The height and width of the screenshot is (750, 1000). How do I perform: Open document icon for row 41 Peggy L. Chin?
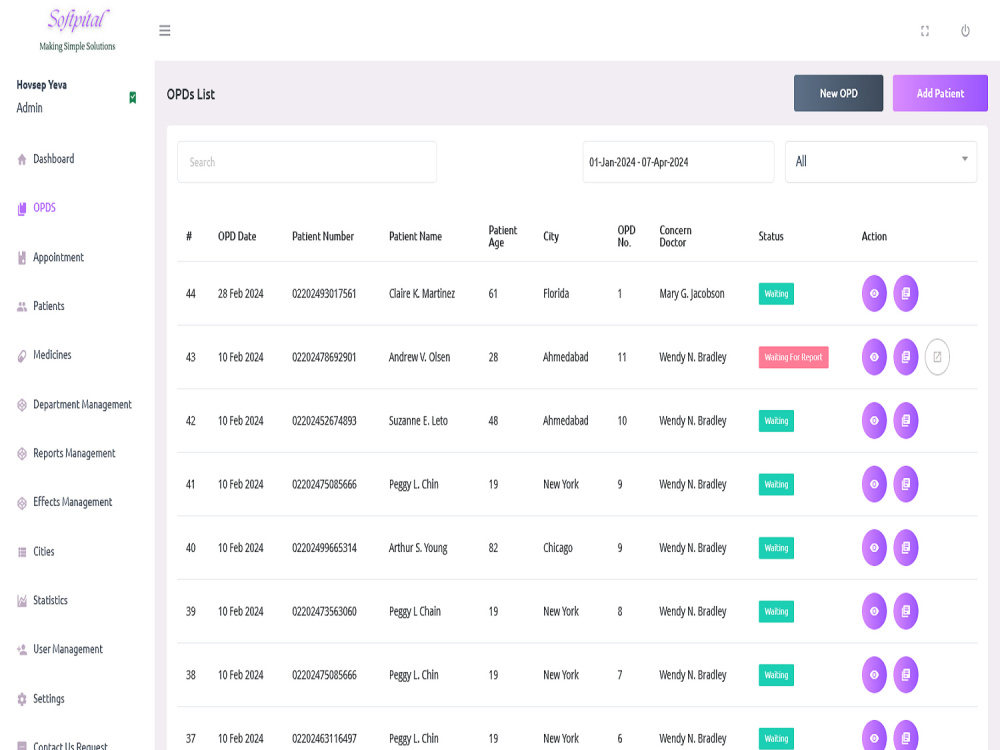coord(906,484)
